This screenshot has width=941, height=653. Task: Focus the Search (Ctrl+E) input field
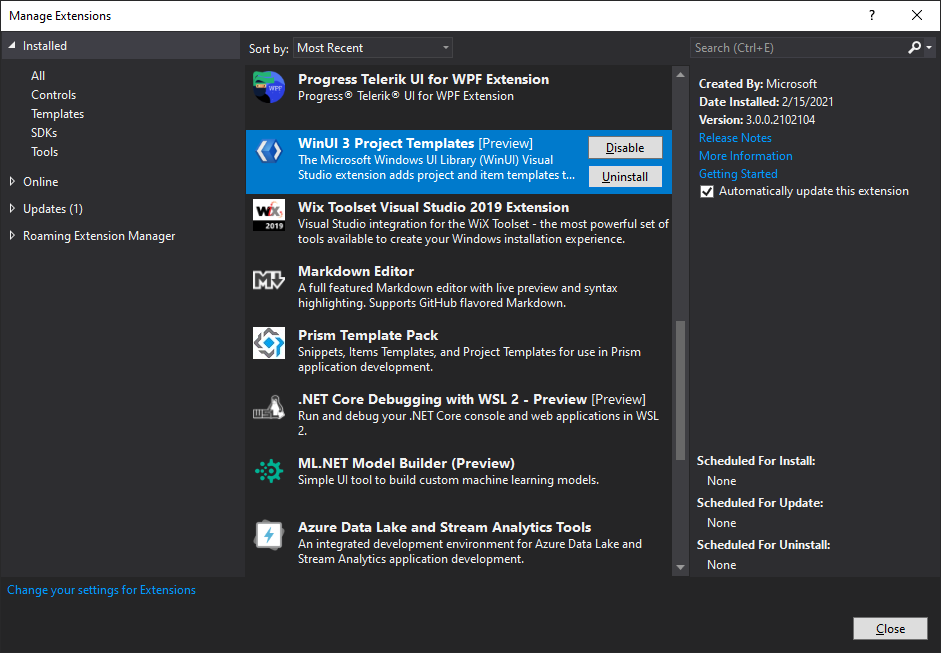click(x=798, y=48)
